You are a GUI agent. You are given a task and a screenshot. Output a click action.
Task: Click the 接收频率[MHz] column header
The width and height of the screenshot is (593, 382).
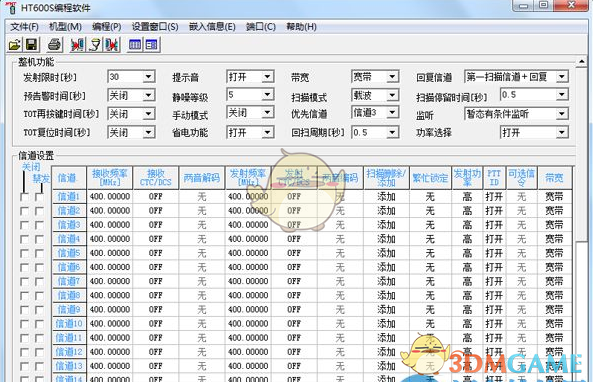click(x=110, y=178)
